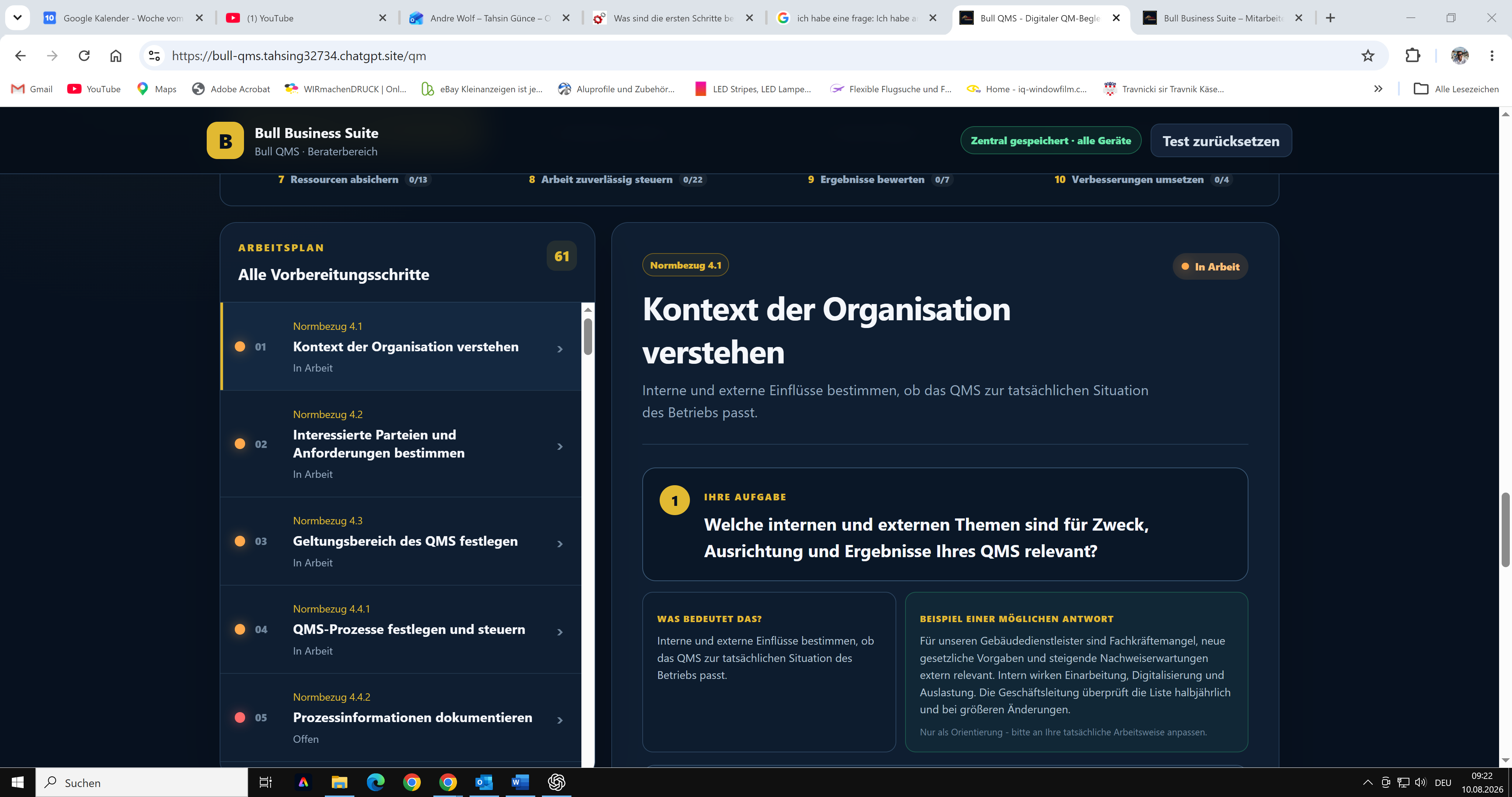The height and width of the screenshot is (797, 1512).
Task: Click the Normbezug 4.1 badge
Action: point(685,265)
